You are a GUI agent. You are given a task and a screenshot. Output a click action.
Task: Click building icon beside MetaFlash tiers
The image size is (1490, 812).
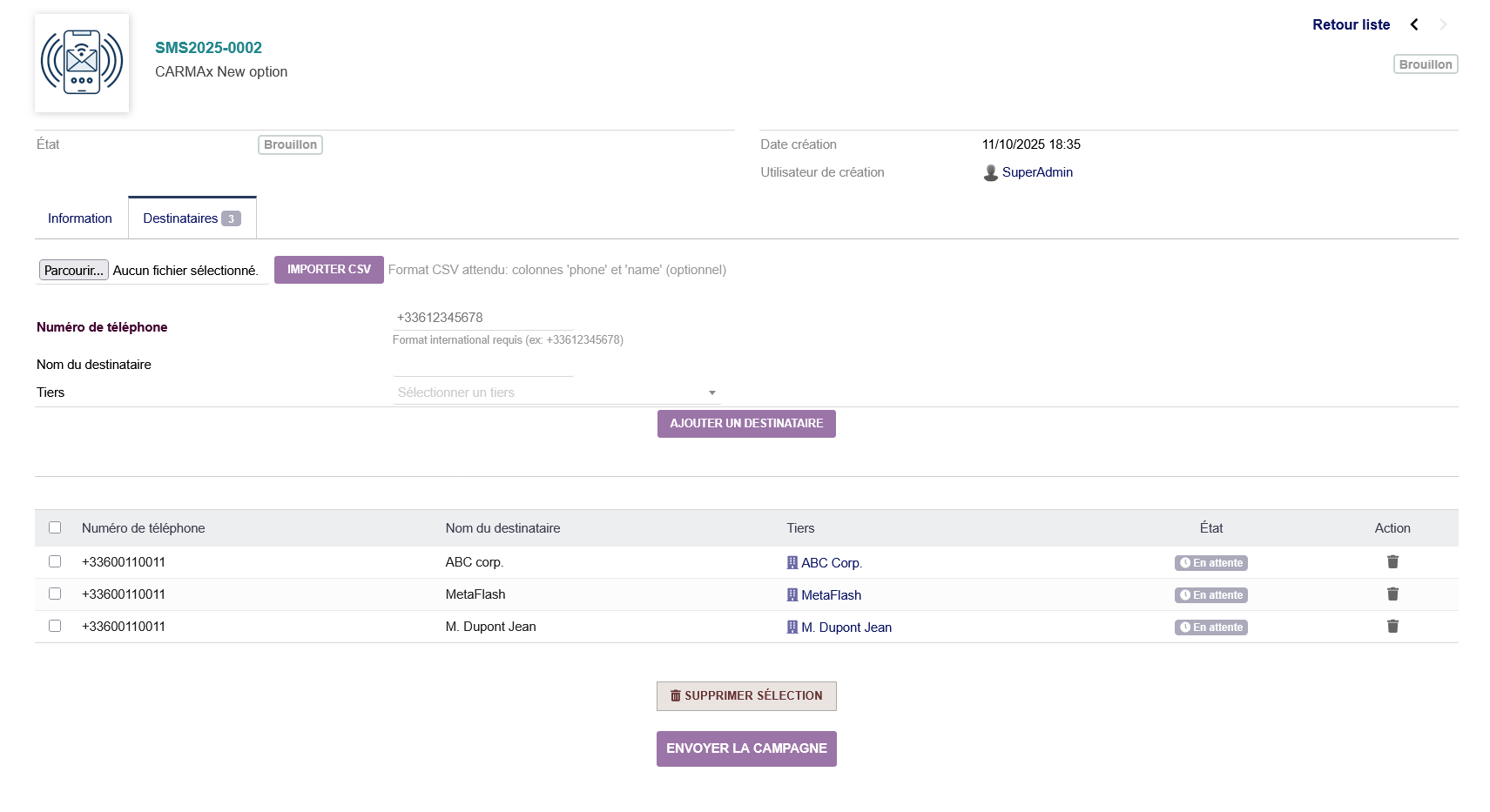point(792,595)
